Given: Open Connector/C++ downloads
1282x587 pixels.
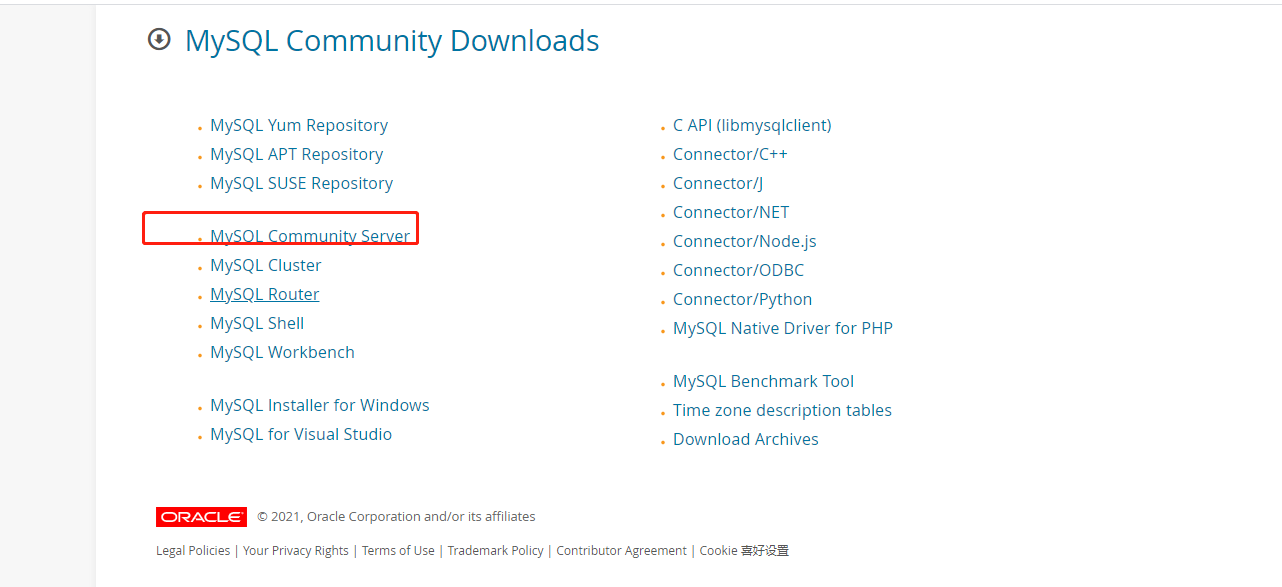Looking at the screenshot, I should click(730, 154).
